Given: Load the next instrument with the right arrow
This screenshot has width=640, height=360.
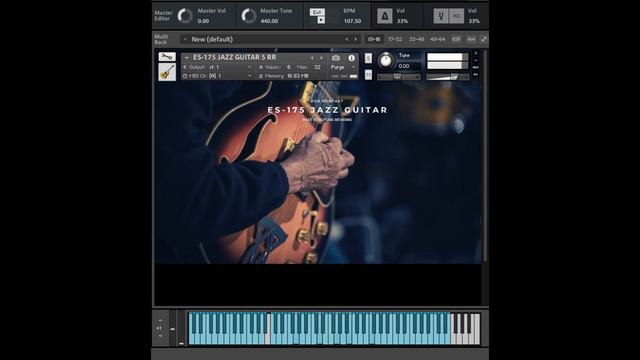Looking at the screenshot, I should (322, 58).
